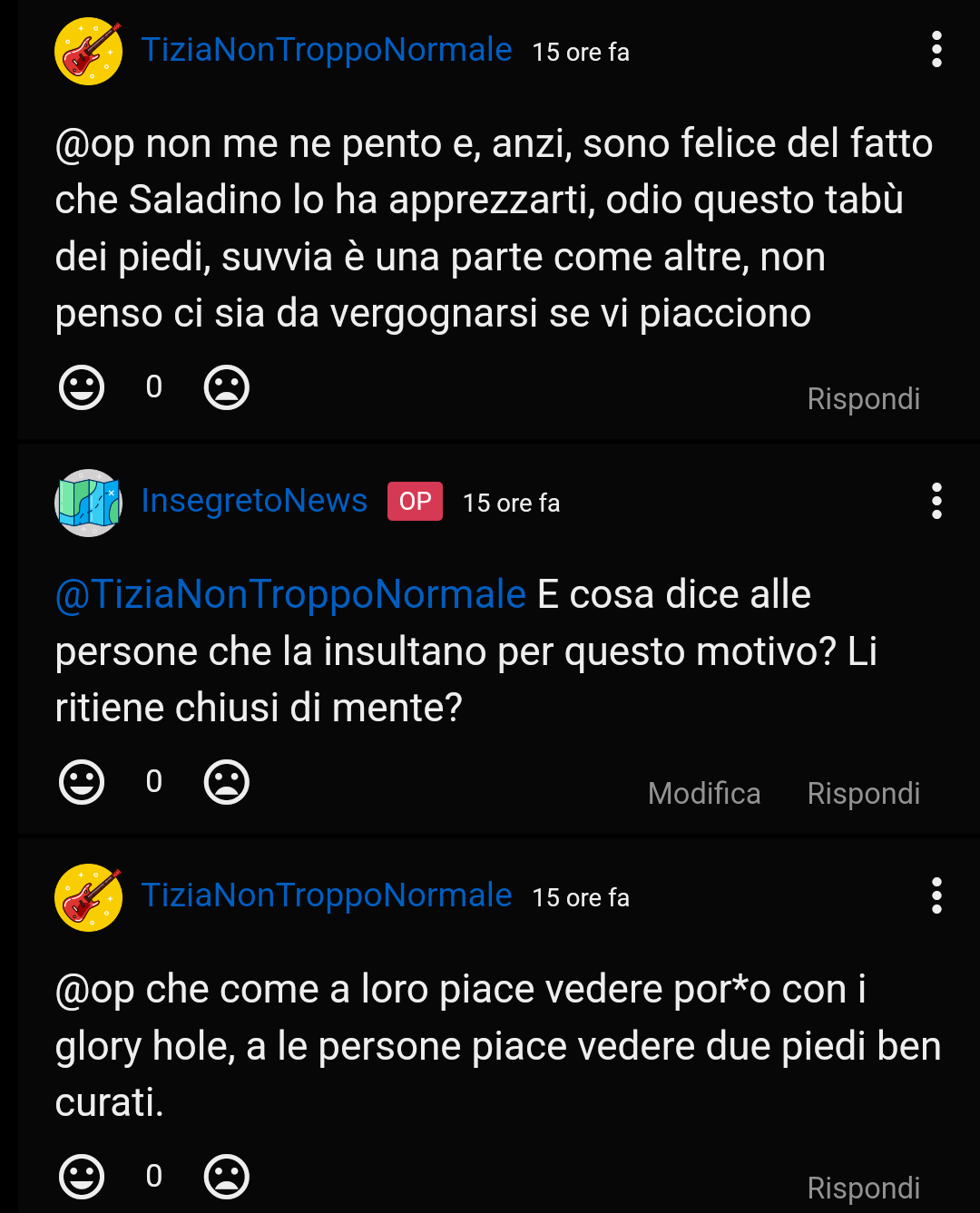The width and height of the screenshot is (980, 1213).
Task: Click Modifica to edit OP comment
Action: (704, 794)
